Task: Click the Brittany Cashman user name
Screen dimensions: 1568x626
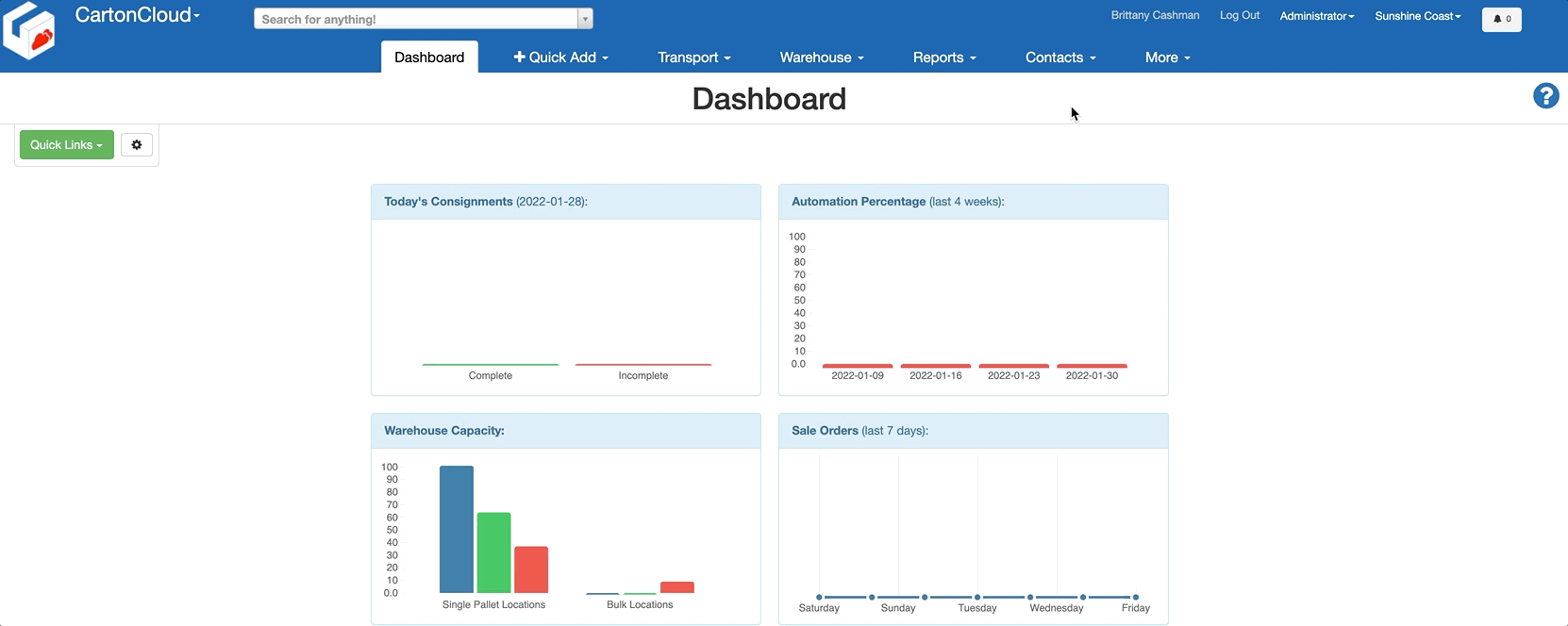Action: point(1155,15)
